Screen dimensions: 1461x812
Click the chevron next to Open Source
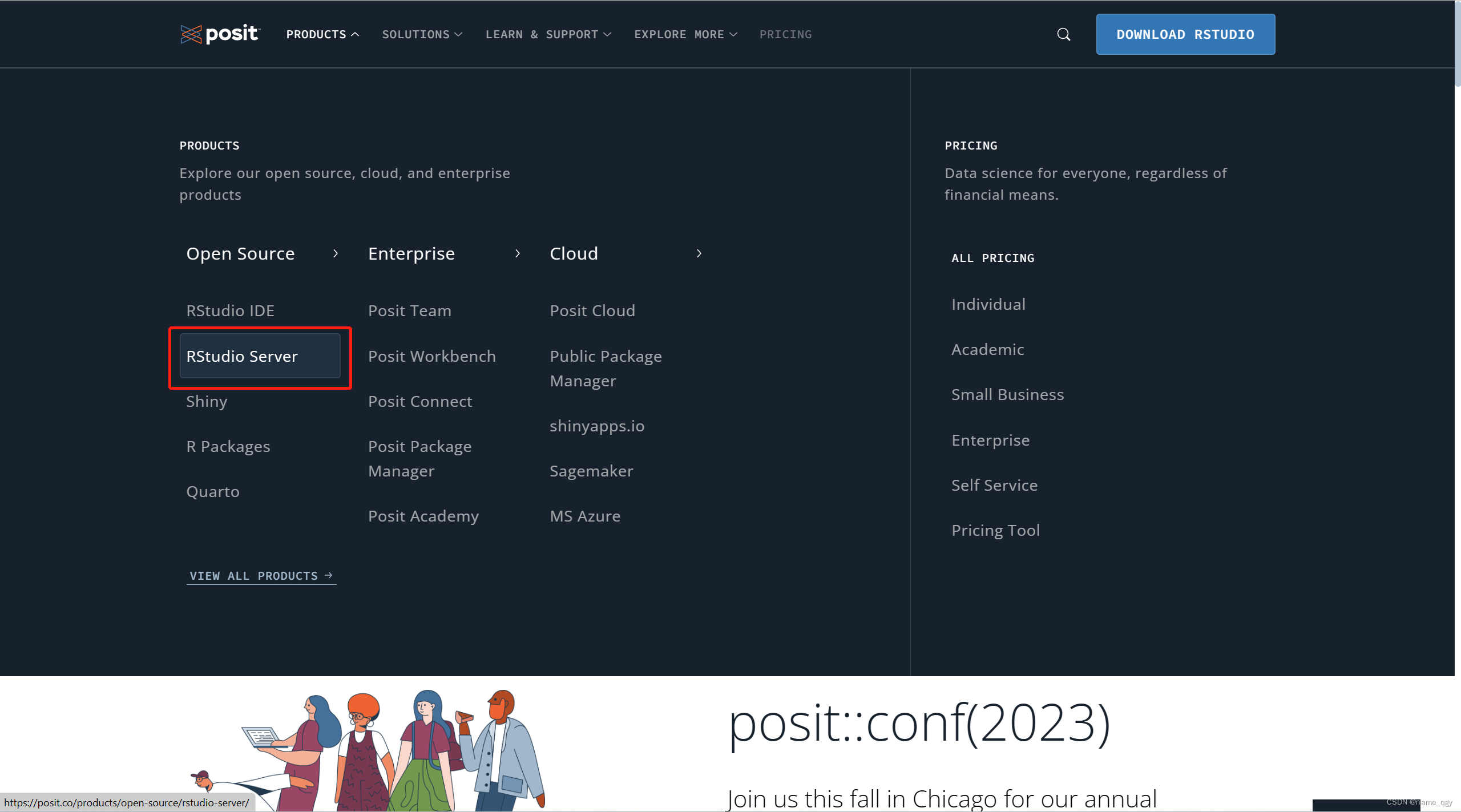coord(336,253)
